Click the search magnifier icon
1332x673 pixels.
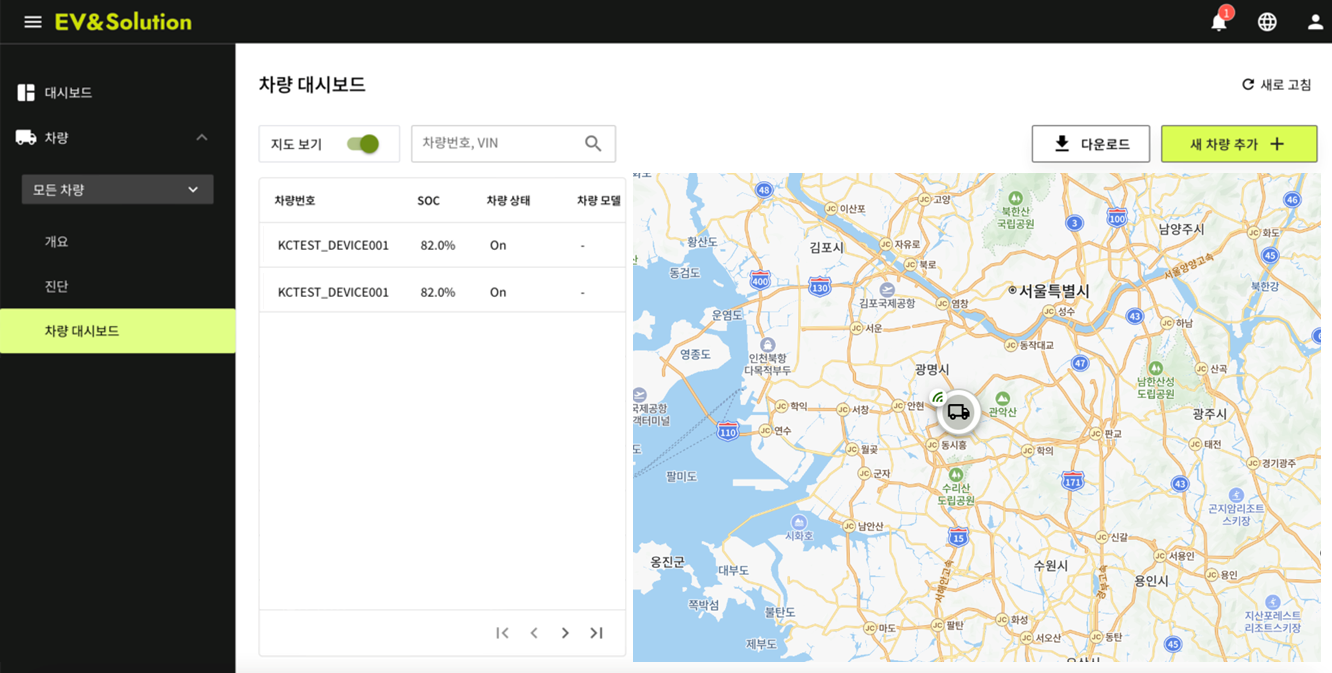tap(593, 144)
